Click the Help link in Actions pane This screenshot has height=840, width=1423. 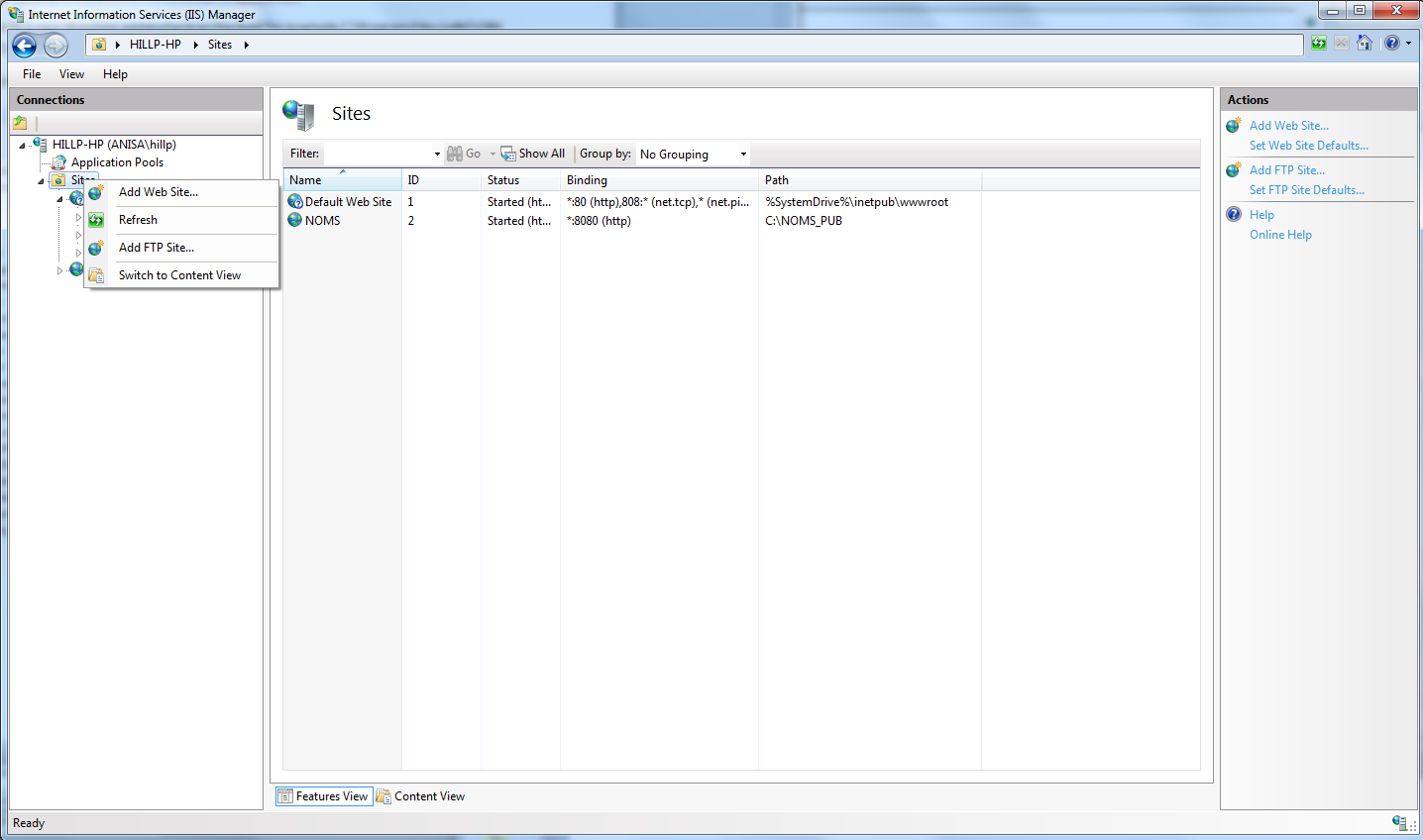pyautogui.click(x=1261, y=215)
